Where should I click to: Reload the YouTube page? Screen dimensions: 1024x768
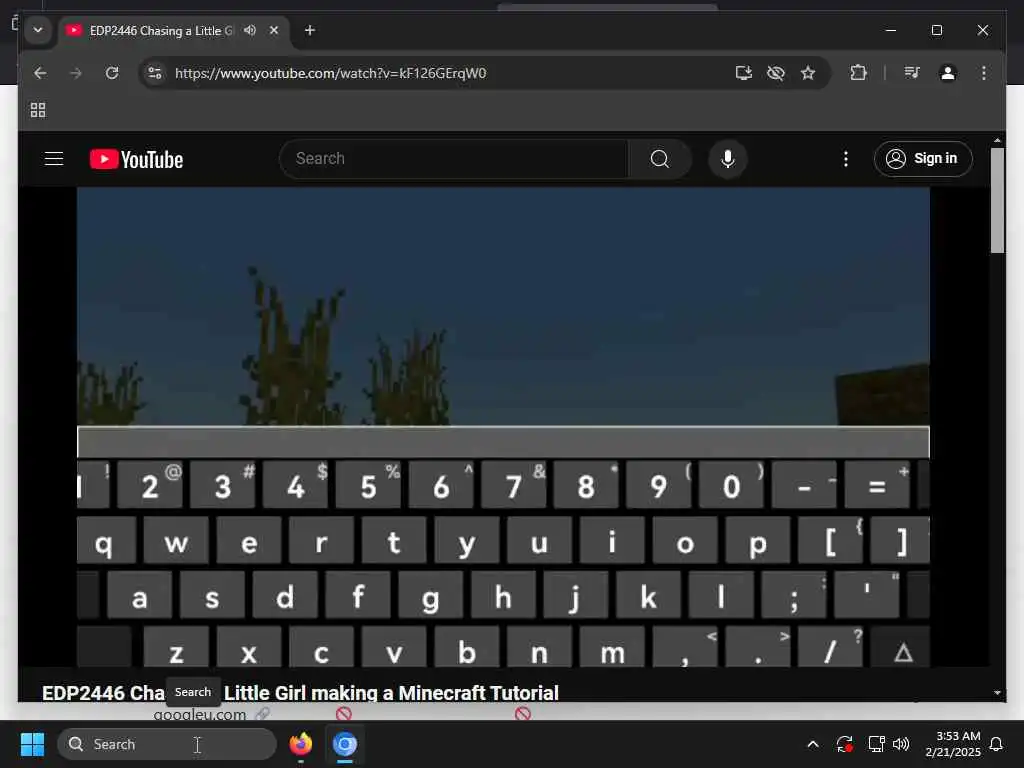(x=112, y=73)
